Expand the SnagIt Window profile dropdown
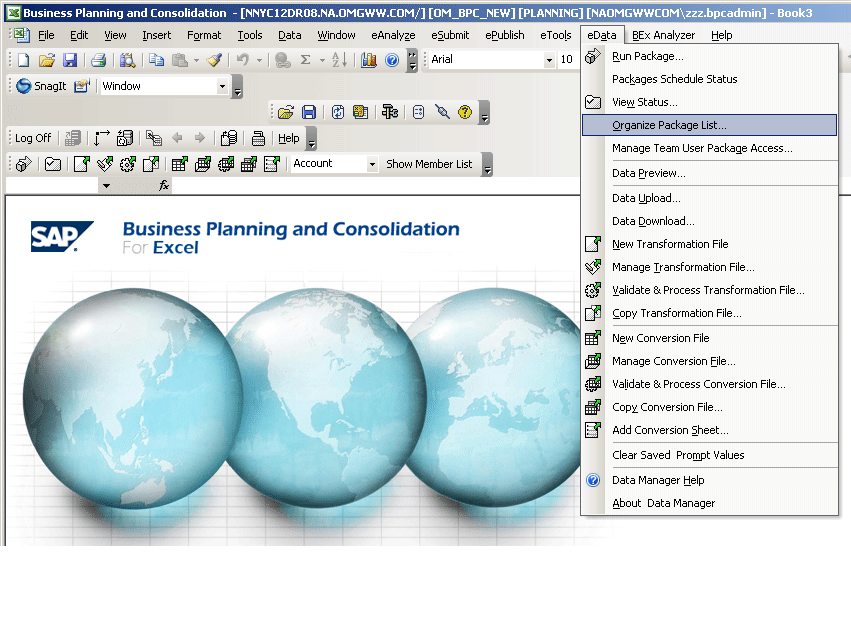This screenshot has height=634, width=851. (222, 87)
